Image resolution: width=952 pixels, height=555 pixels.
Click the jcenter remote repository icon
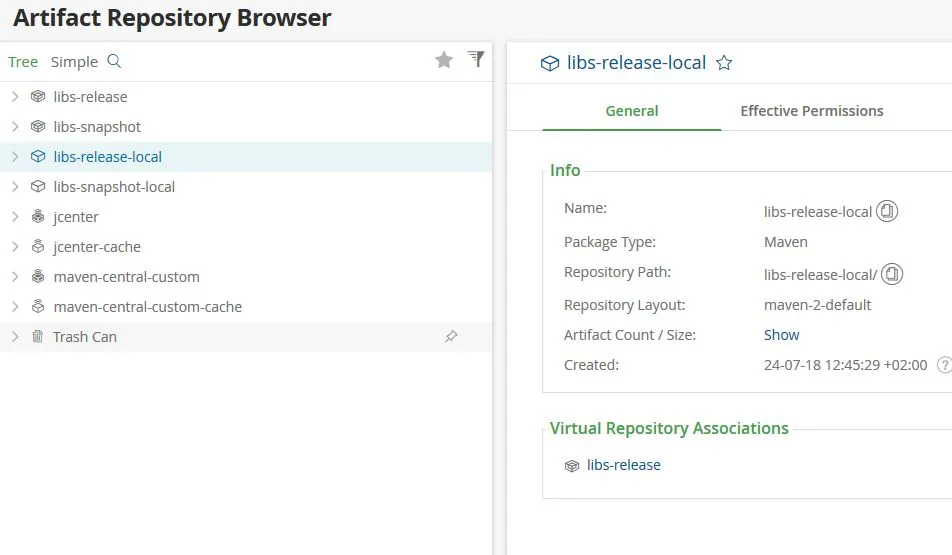[x=38, y=216]
